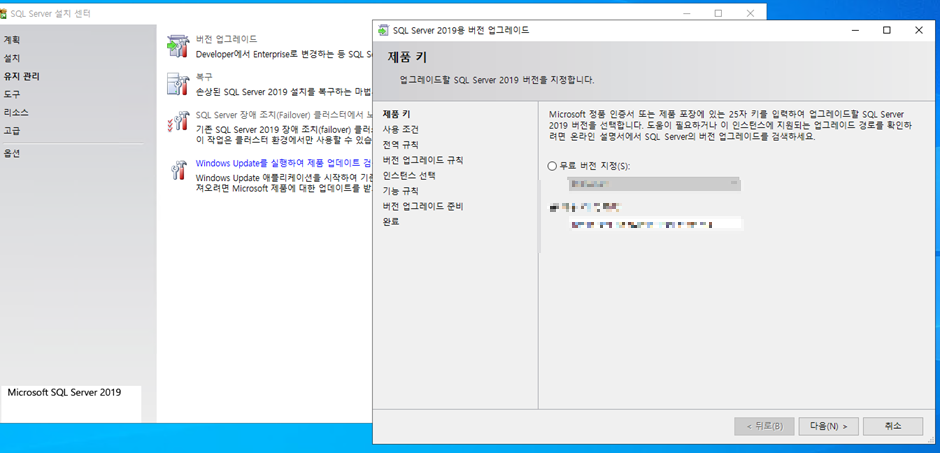Click the SQL Server 설치 센터 title bar icon
Screen dimensions: 940x453
[4, 13]
